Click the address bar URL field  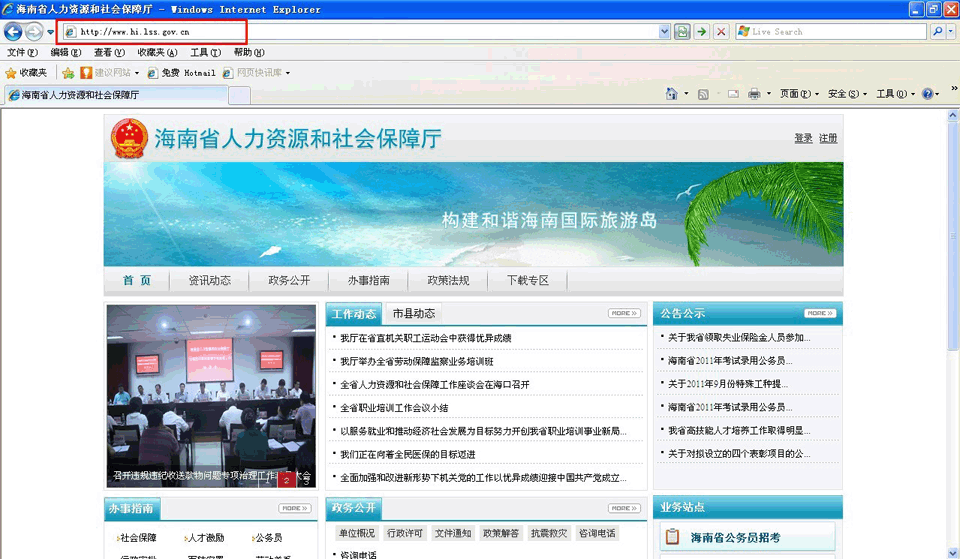pyautogui.click(x=361, y=32)
